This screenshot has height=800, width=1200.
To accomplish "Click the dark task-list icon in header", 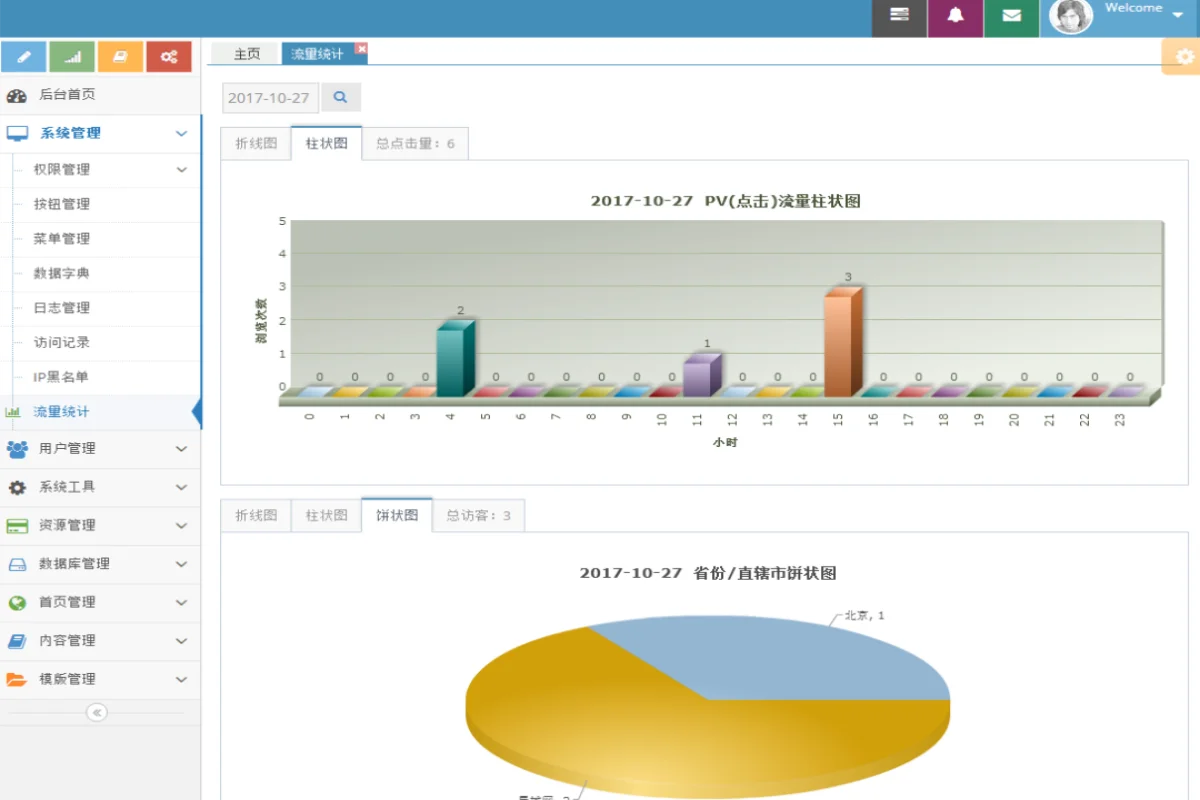I will click(899, 16).
